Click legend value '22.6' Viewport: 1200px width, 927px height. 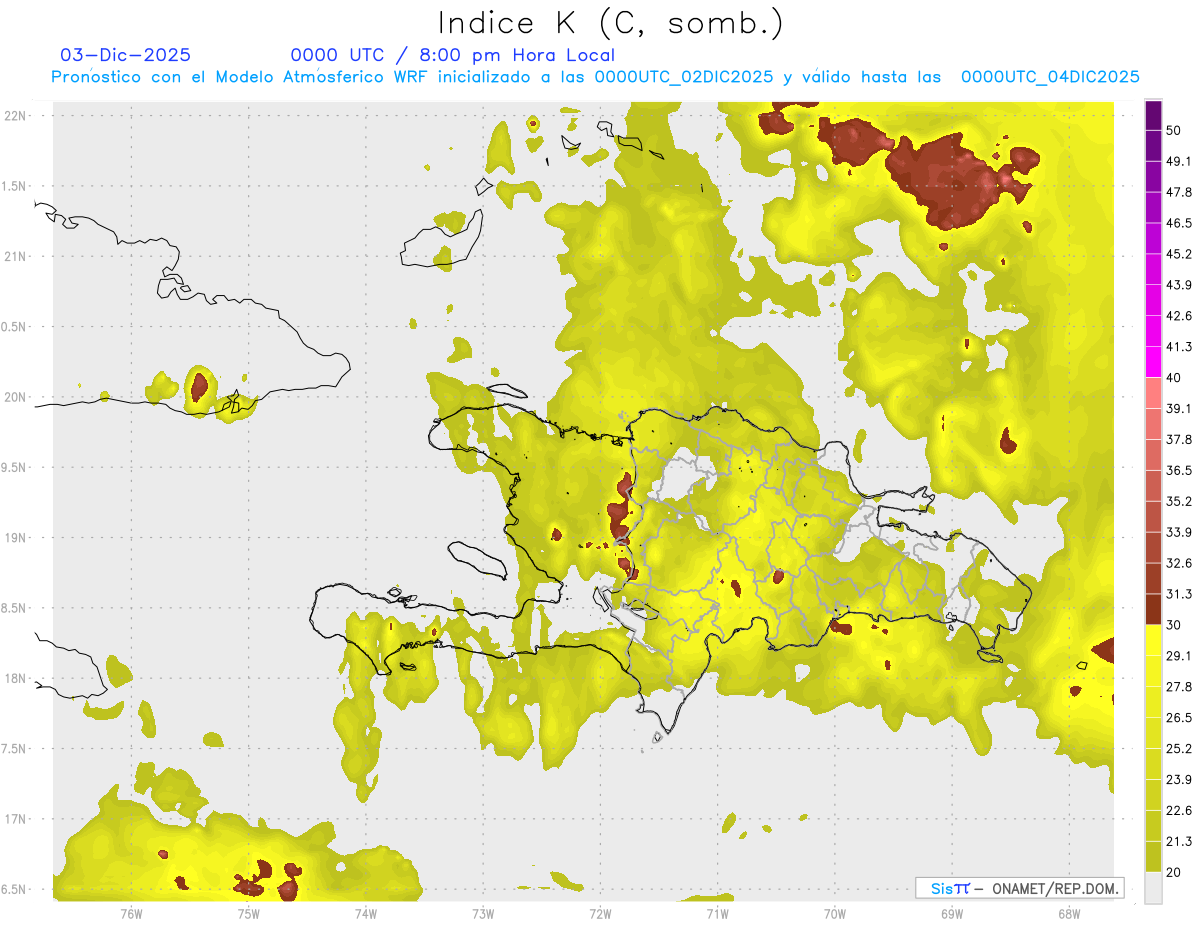click(x=1178, y=810)
